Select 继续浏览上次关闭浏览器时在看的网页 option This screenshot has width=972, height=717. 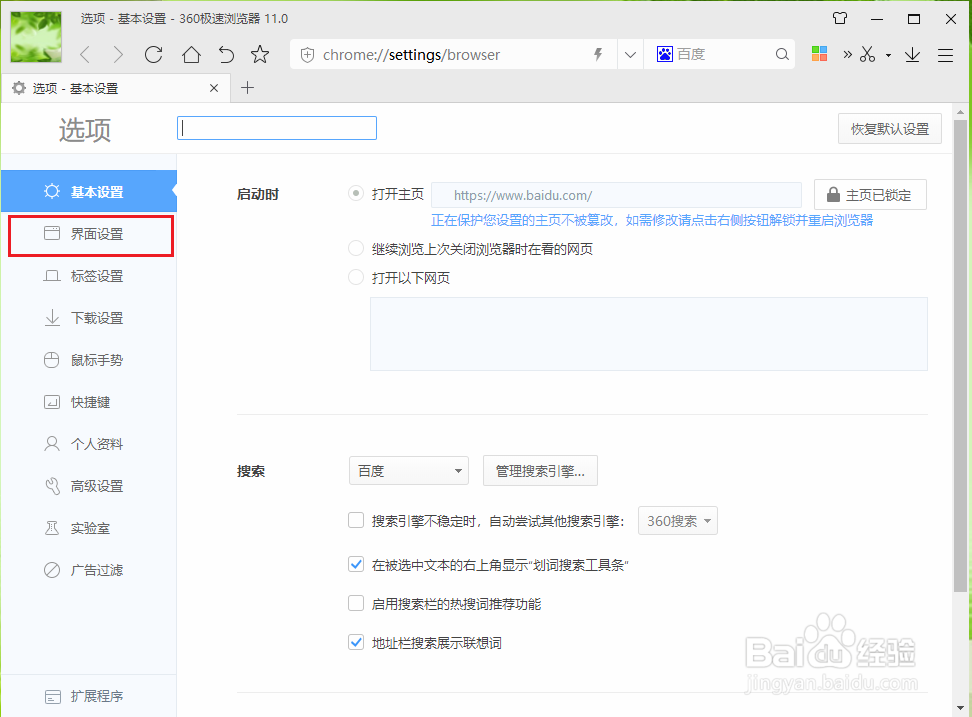point(356,248)
